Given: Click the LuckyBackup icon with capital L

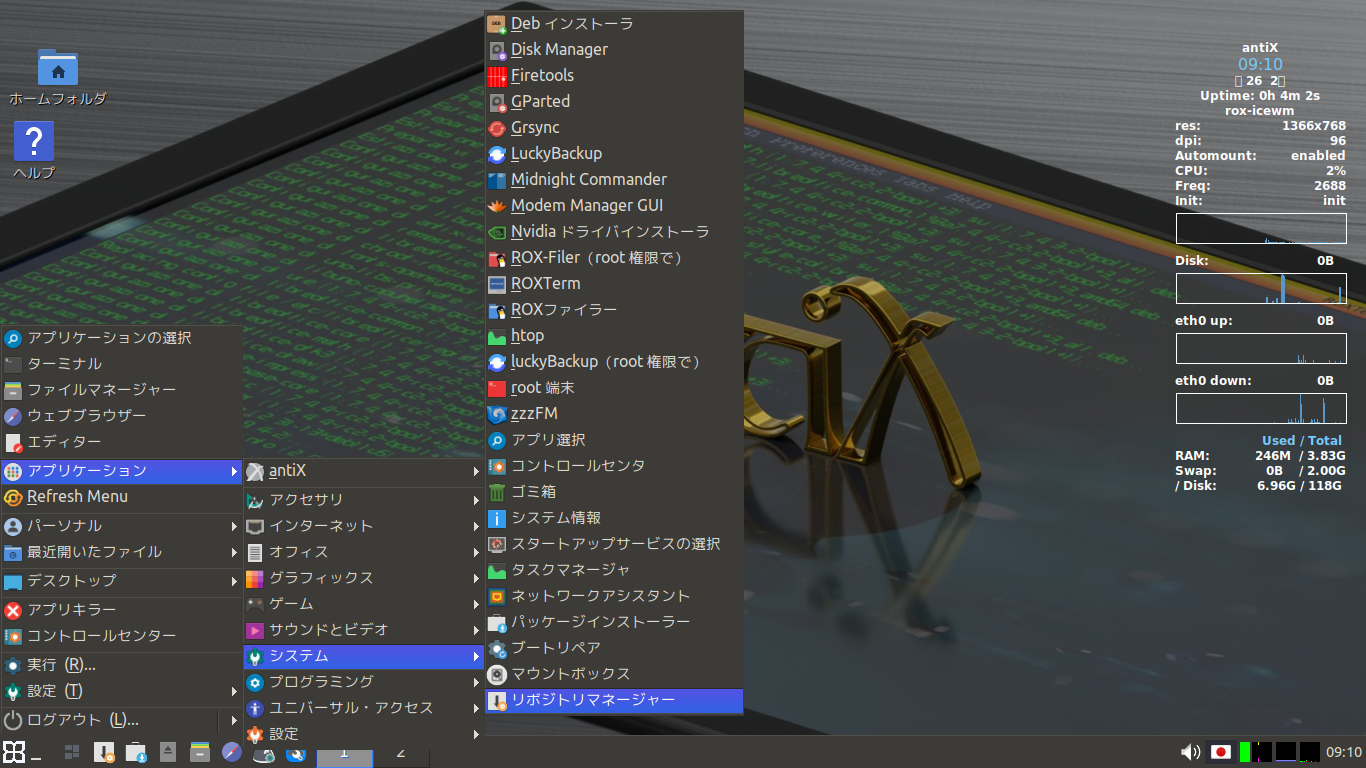Looking at the screenshot, I should pos(497,153).
